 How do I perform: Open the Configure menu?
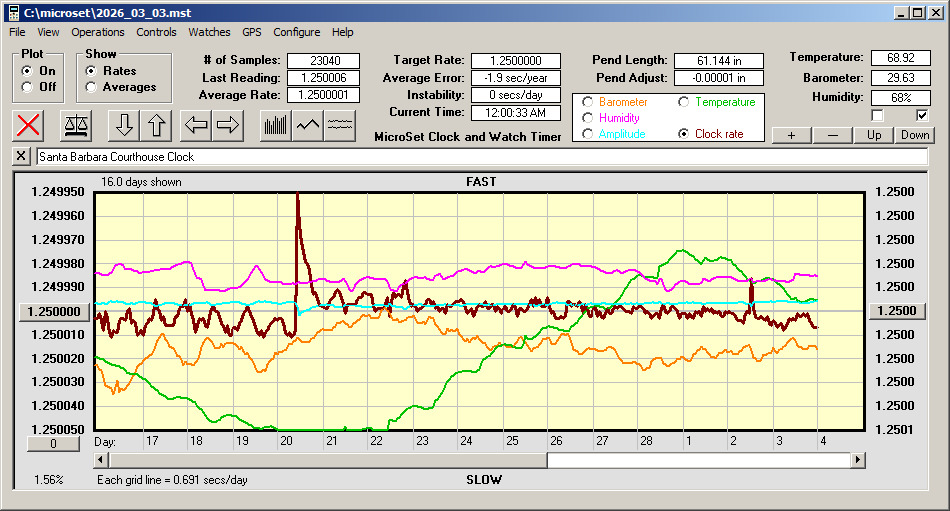[x=297, y=32]
